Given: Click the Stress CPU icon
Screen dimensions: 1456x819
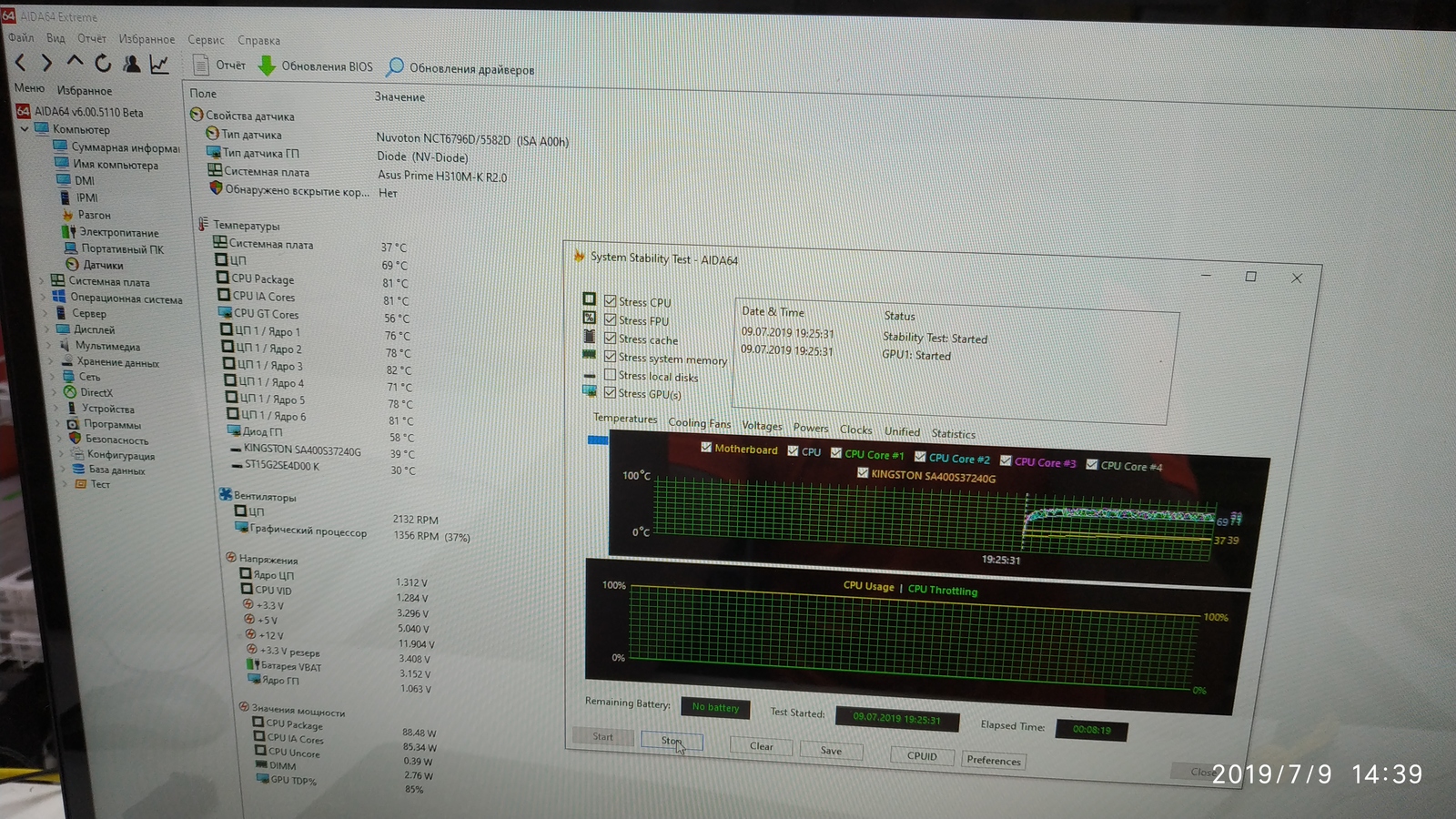Looking at the screenshot, I should coord(589,299).
